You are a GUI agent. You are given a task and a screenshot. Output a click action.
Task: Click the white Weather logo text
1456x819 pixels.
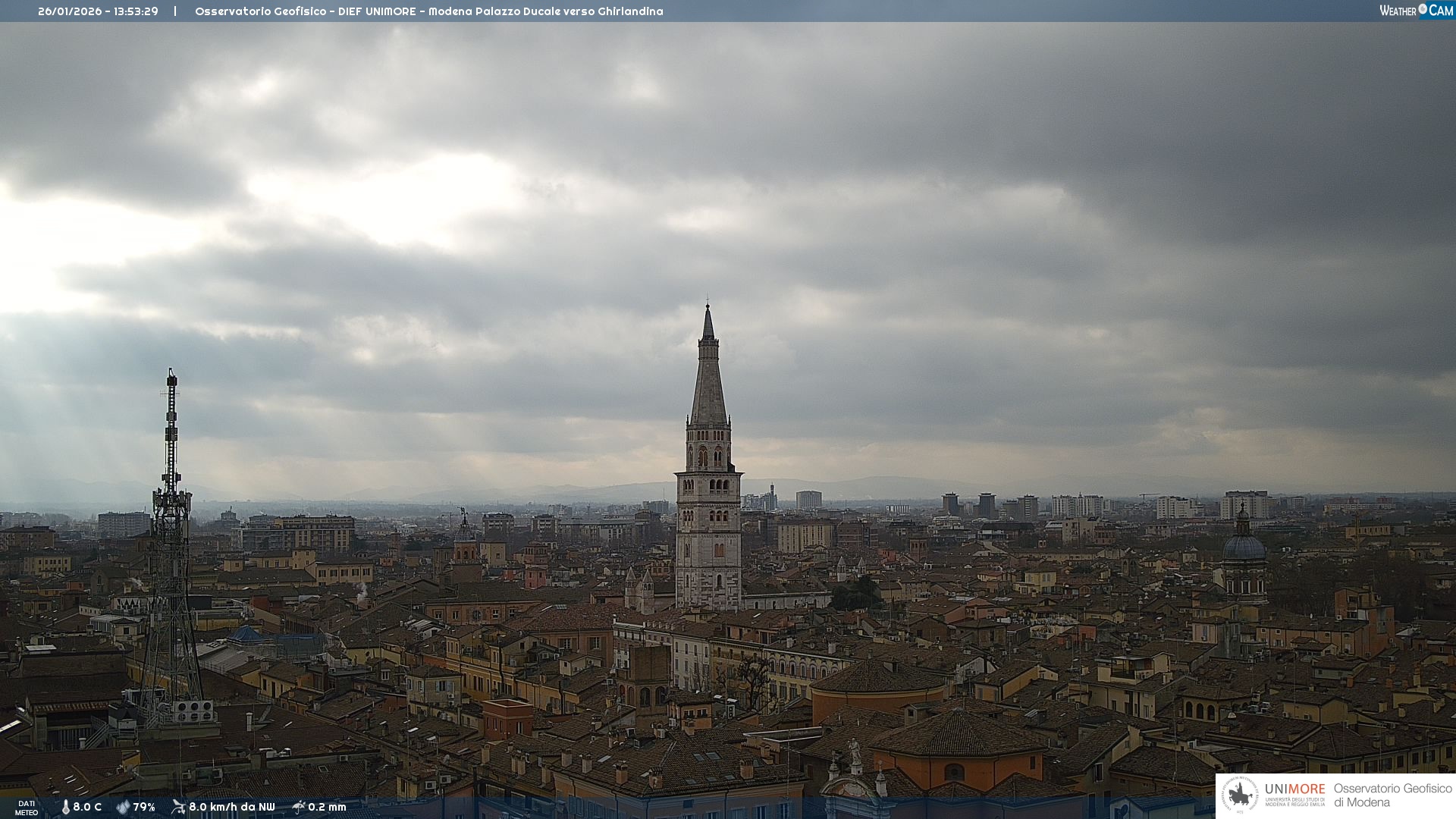pyautogui.click(x=1398, y=11)
